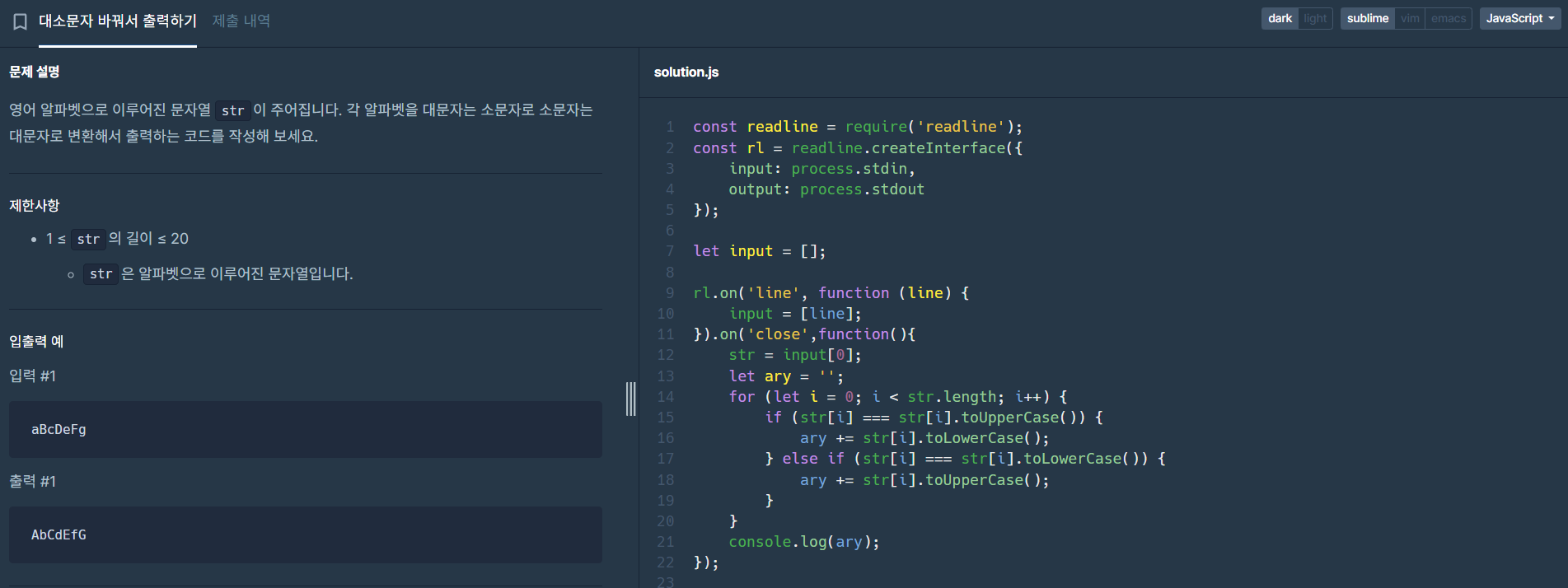Click the 'ary += str[i].toLowerCase();' line
Viewport: 1568px width, 588px height.
click(x=924, y=438)
